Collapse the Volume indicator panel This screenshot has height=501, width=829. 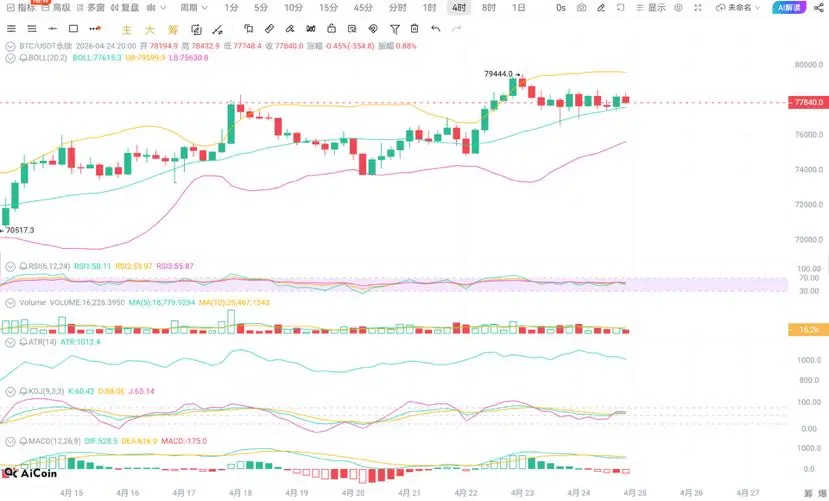(10, 303)
